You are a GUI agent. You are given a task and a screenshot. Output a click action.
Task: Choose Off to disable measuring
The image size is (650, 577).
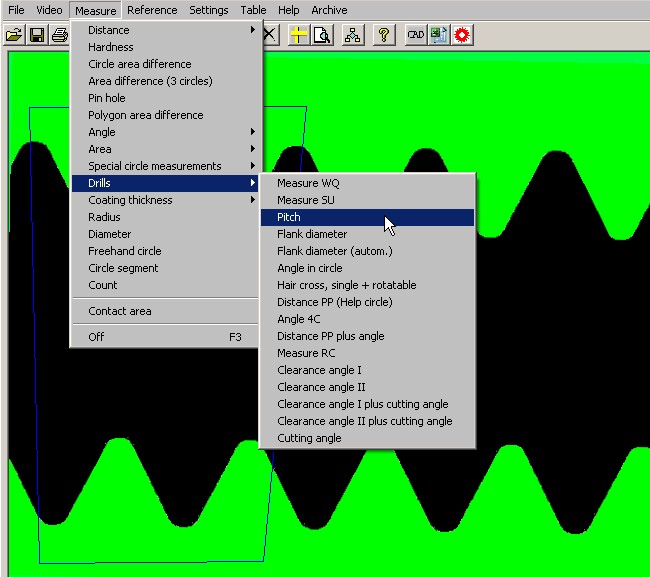point(96,337)
